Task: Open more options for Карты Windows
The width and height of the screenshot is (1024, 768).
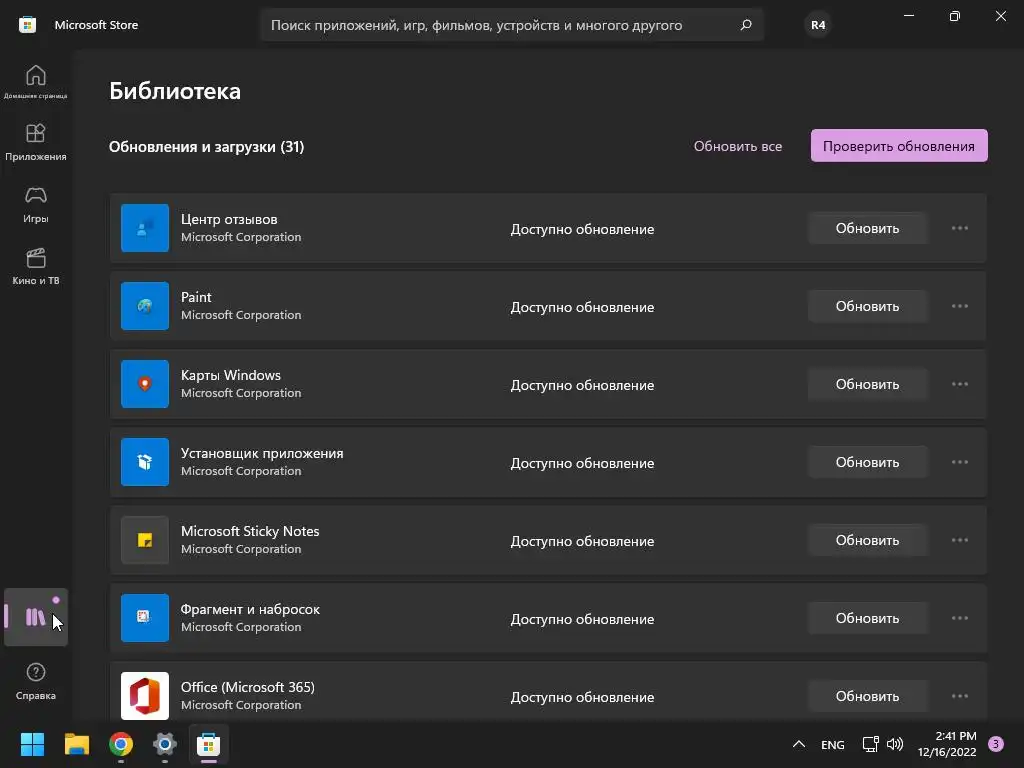Action: point(959,384)
